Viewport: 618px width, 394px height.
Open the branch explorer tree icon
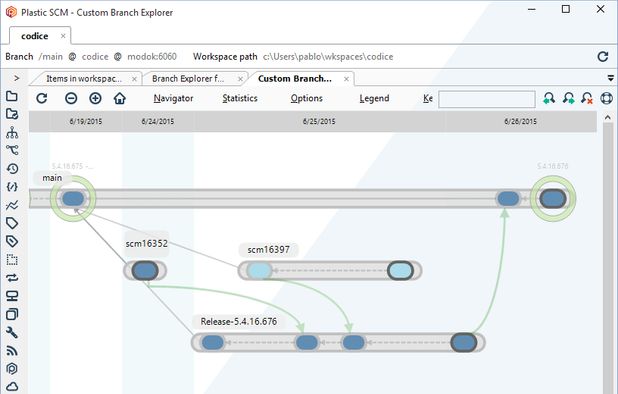point(12,132)
